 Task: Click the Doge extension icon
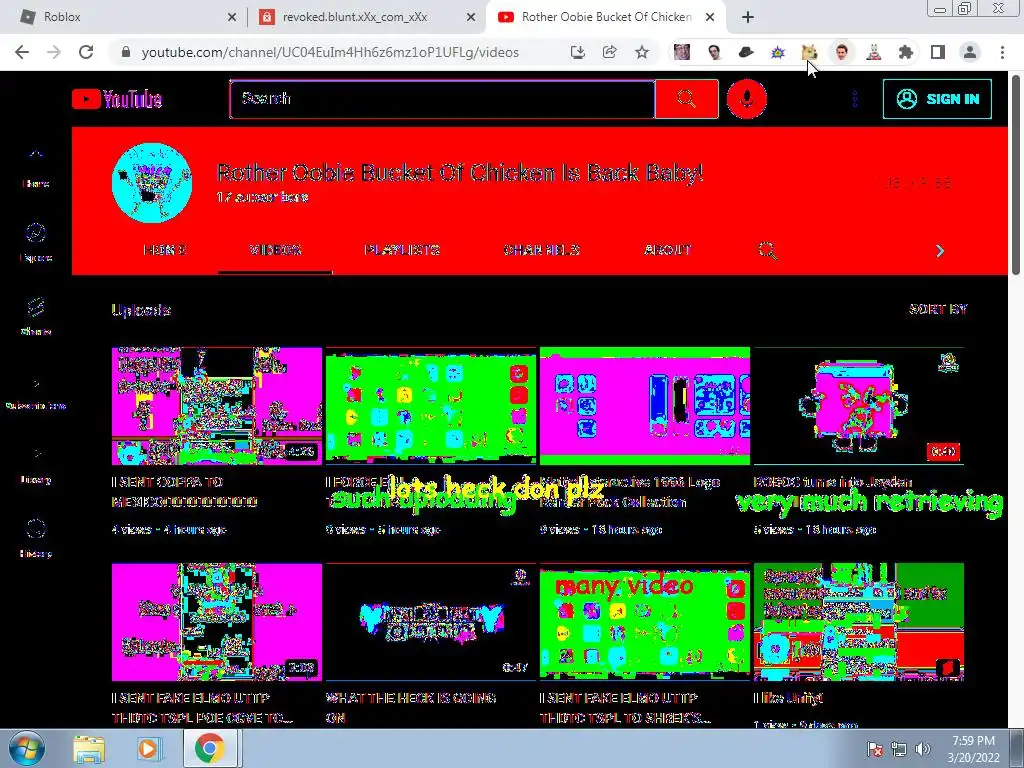[x=809, y=52]
